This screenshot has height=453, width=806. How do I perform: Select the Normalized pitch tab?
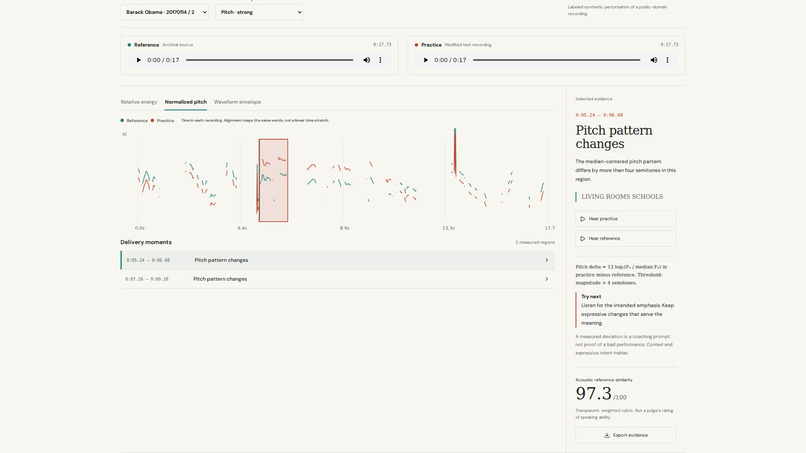(186, 102)
